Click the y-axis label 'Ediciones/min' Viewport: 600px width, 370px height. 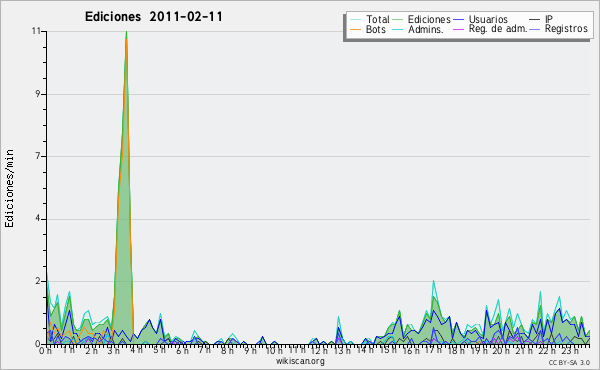coord(9,188)
